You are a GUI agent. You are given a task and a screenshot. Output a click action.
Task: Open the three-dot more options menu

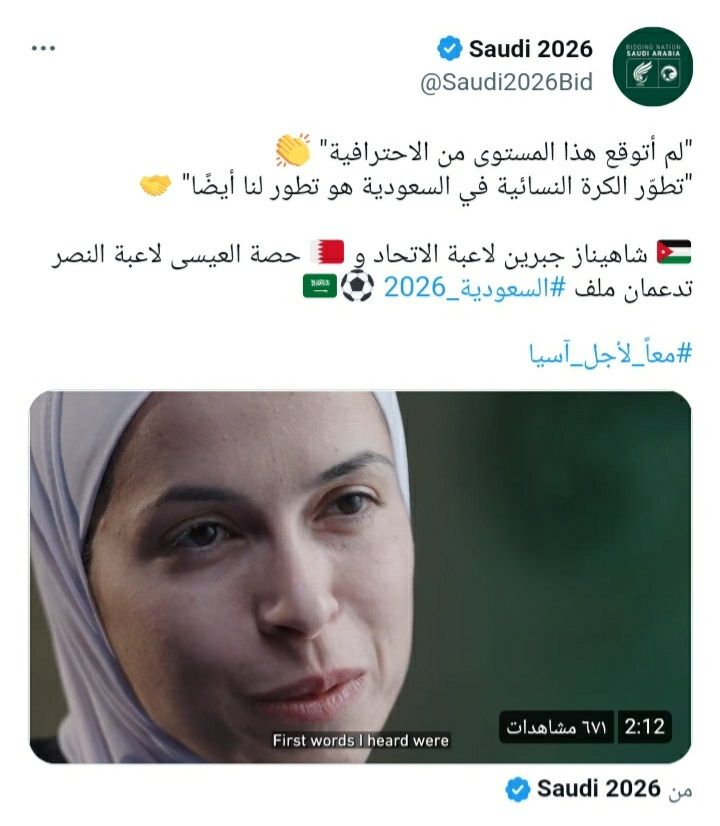(43, 48)
